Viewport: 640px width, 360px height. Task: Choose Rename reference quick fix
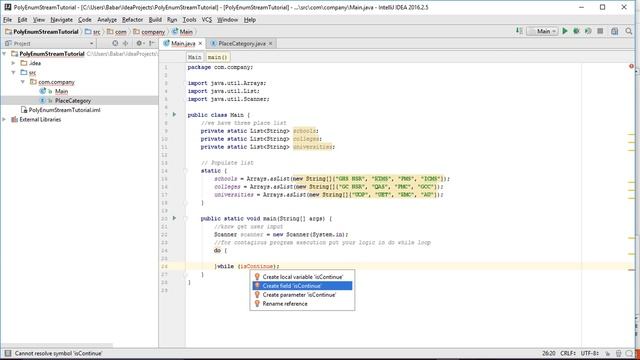(x=302, y=304)
